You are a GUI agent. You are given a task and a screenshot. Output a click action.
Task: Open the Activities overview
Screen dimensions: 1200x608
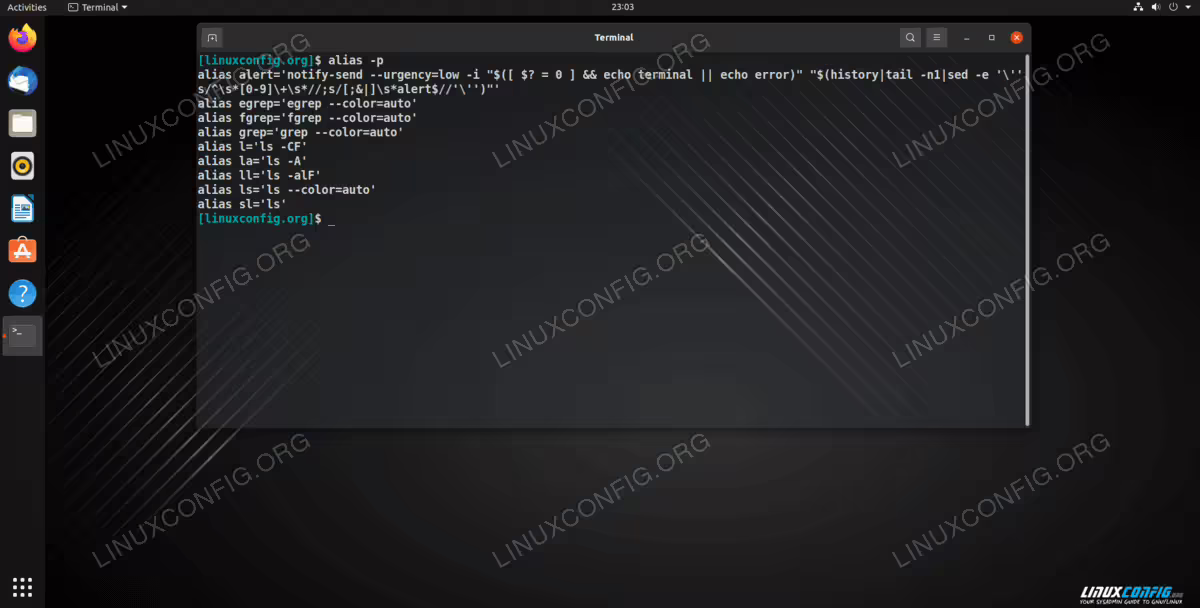coord(27,7)
